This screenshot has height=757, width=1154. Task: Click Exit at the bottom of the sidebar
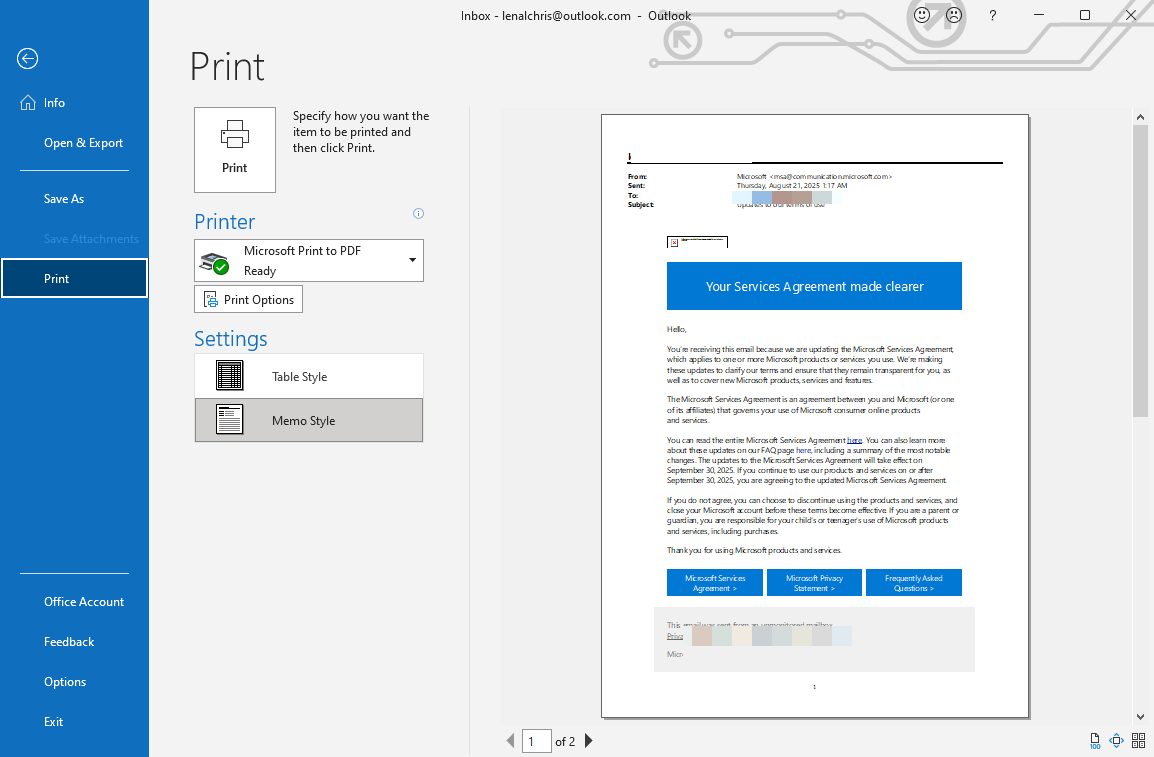53,721
